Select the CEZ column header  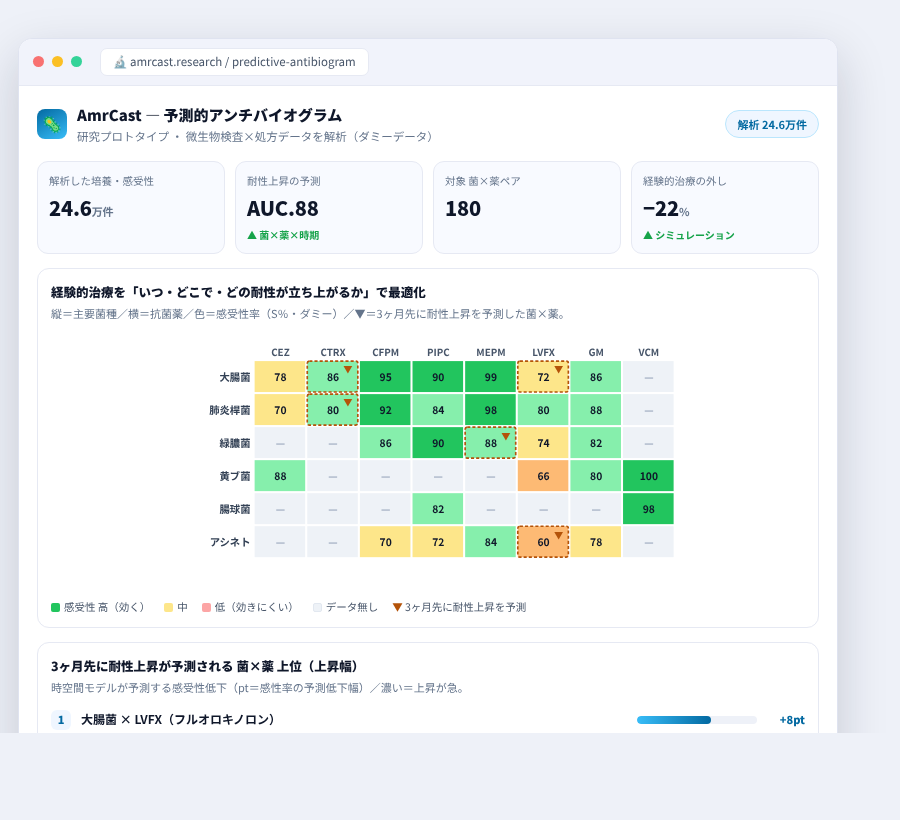click(280, 352)
